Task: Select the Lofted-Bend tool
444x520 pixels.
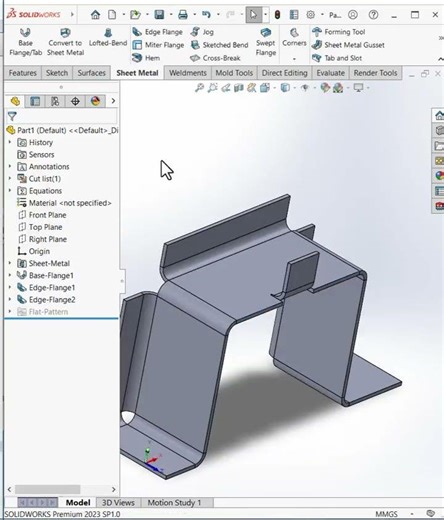Action: tap(108, 38)
